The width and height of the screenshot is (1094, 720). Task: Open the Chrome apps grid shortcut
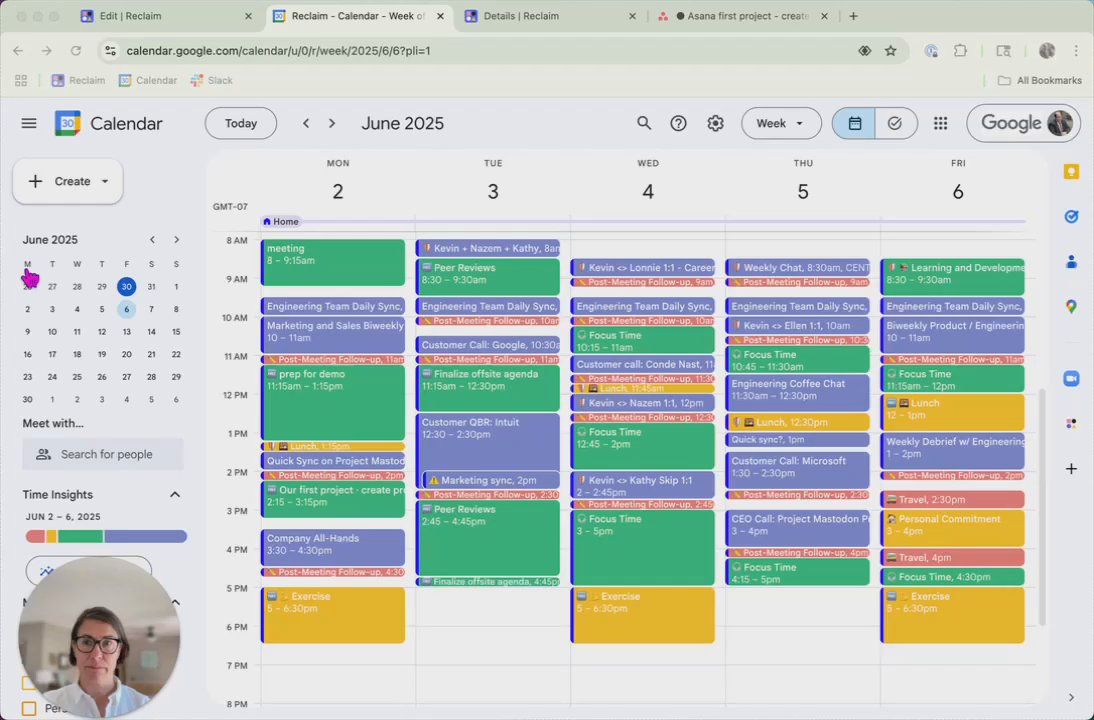click(x=21, y=80)
